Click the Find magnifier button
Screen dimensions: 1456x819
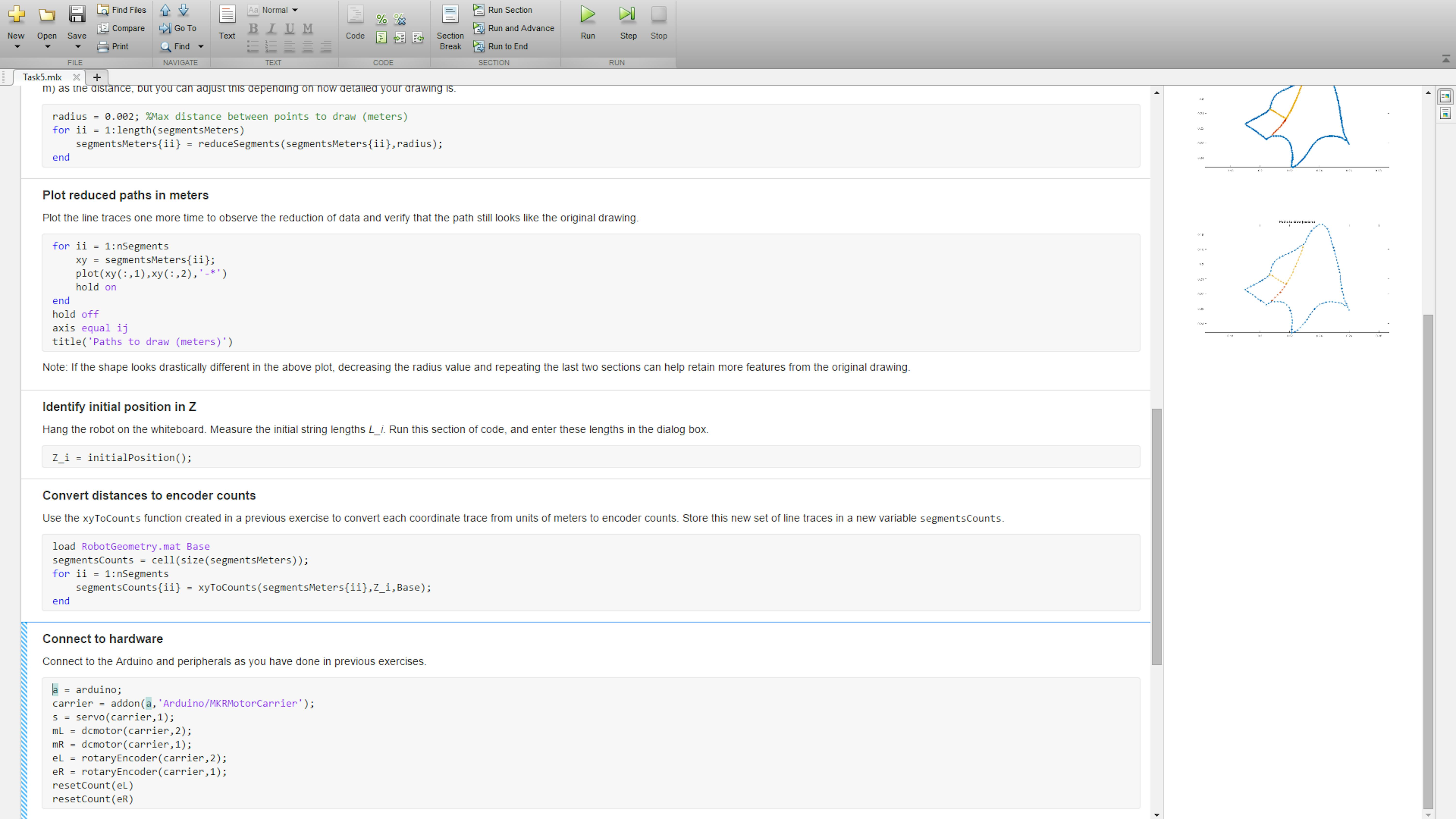(x=175, y=46)
